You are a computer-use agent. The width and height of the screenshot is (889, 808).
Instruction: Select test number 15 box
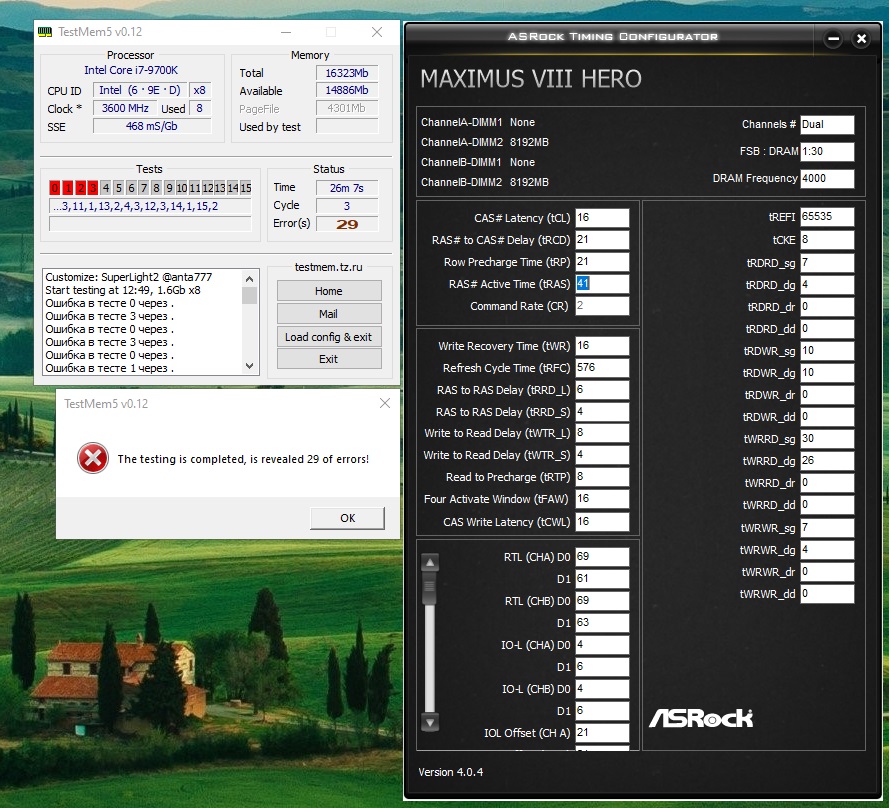coord(245,188)
